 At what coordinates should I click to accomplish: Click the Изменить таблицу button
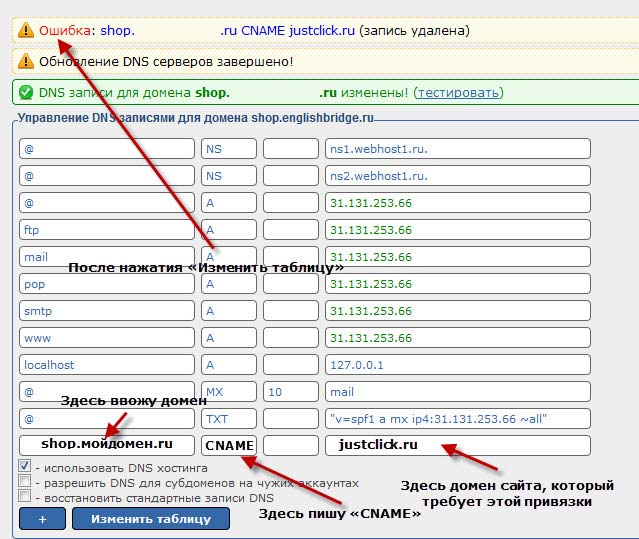151,519
